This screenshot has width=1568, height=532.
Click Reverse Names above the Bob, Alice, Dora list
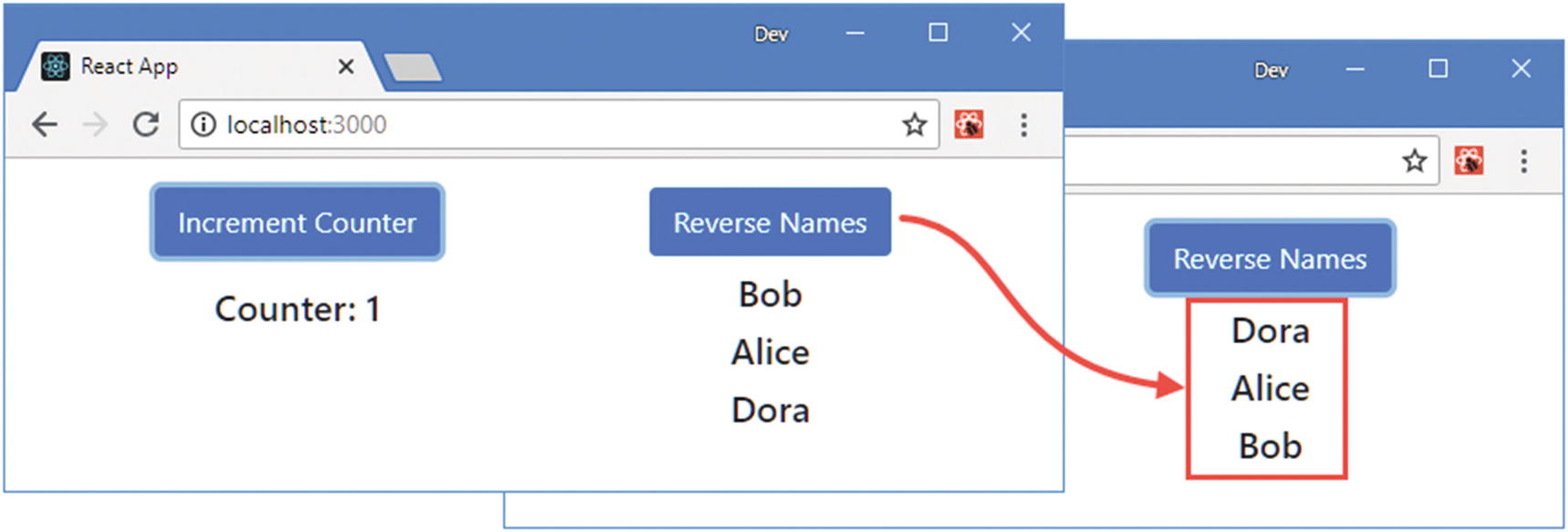tap(770, 223)
